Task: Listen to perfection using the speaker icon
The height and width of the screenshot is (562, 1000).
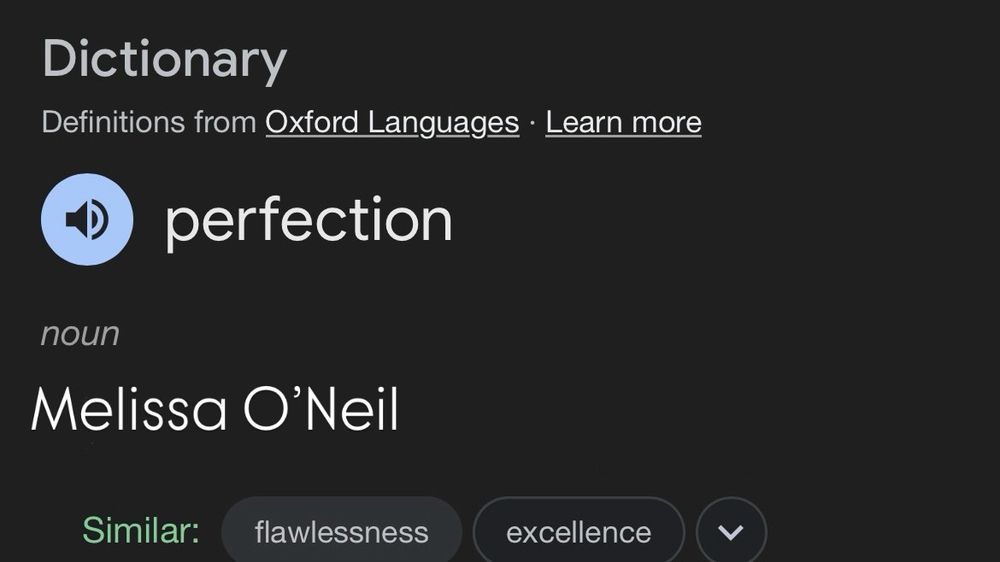Action: point(87,219)
